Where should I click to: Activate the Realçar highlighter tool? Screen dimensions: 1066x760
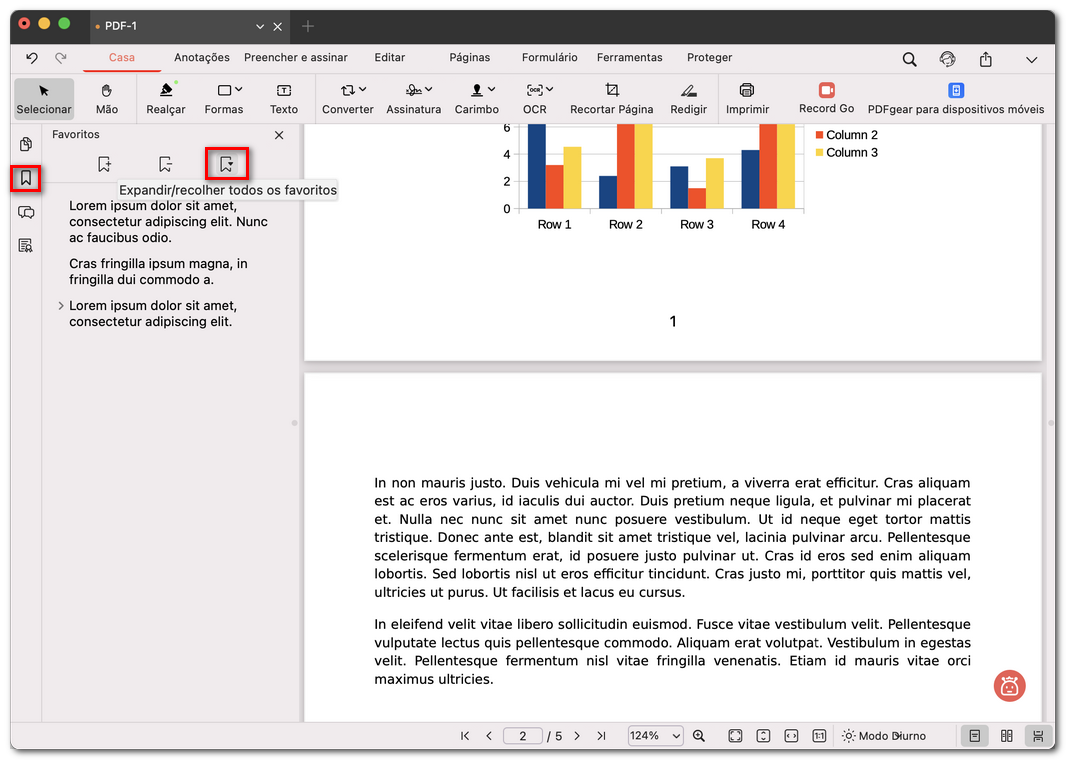(166, 98)
